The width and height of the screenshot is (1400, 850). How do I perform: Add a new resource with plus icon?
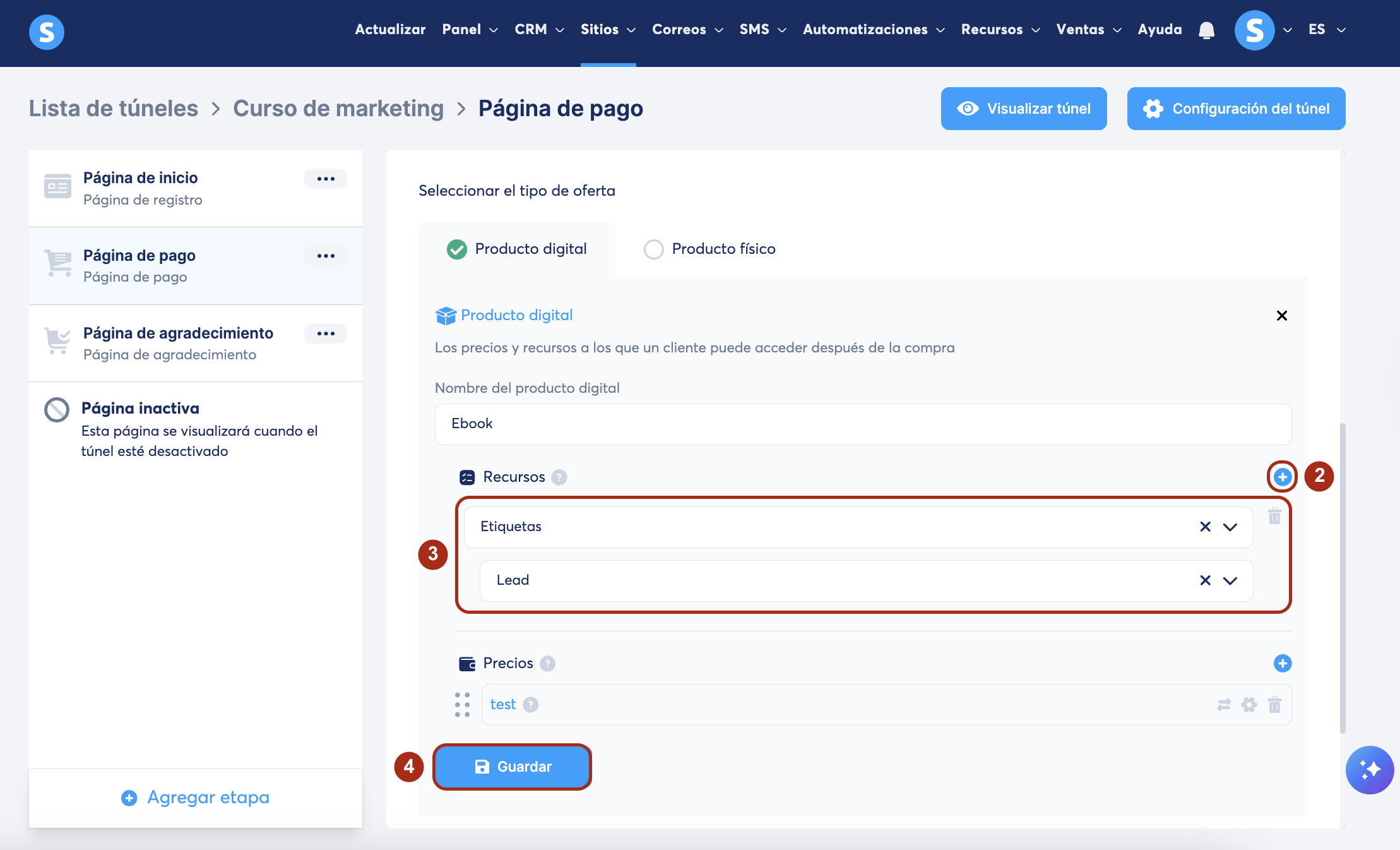tap(1282, 477)
